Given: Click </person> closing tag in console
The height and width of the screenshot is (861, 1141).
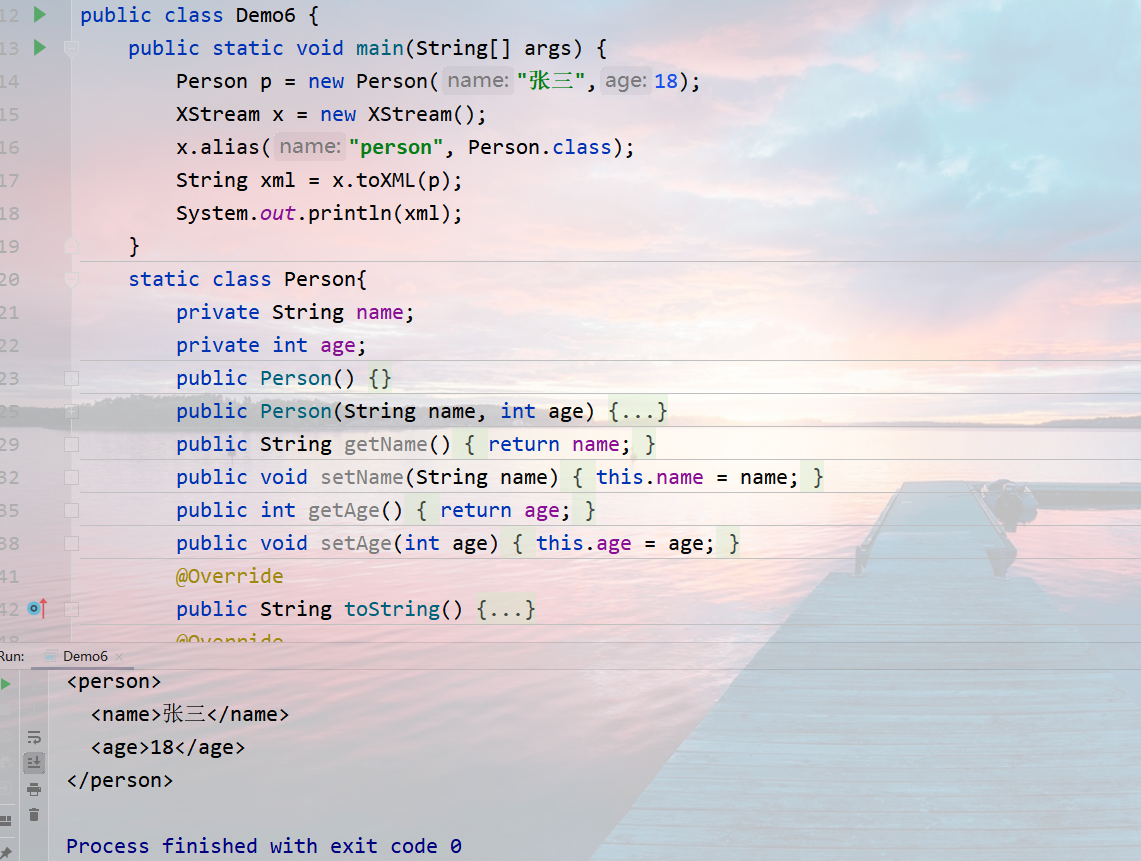Looking at the screenshot, I should click(120, 780).
